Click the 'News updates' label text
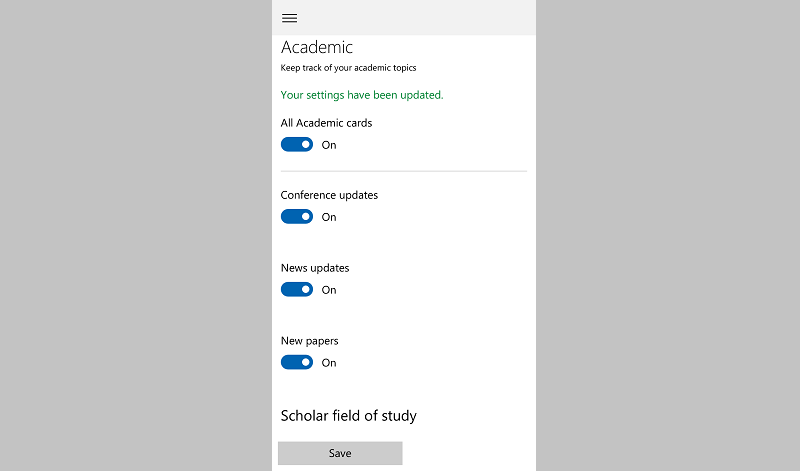The height and width of the screenshot is (471, 800). (315, 268)
